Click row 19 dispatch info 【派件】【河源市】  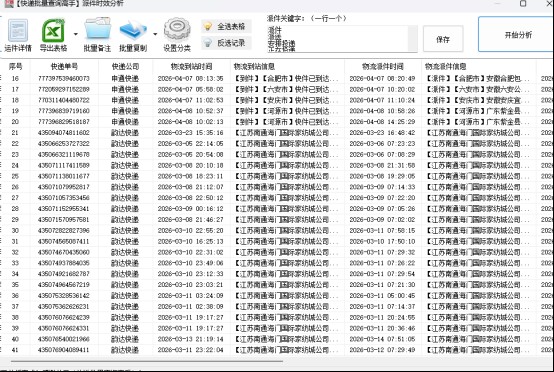click(x=478, y=111)
